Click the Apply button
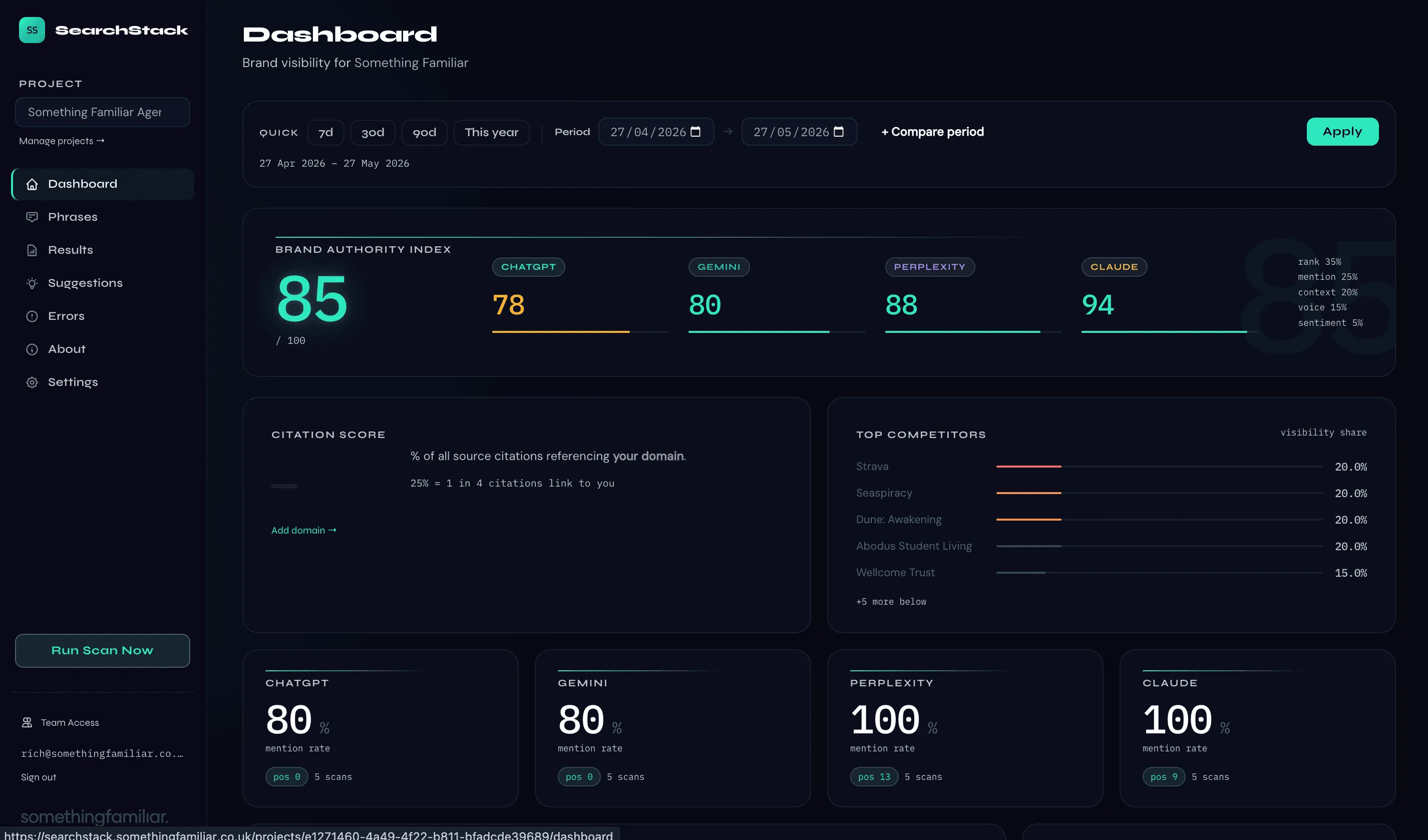This screenshot has width=1428, height=840. (x=1342, y=132)
